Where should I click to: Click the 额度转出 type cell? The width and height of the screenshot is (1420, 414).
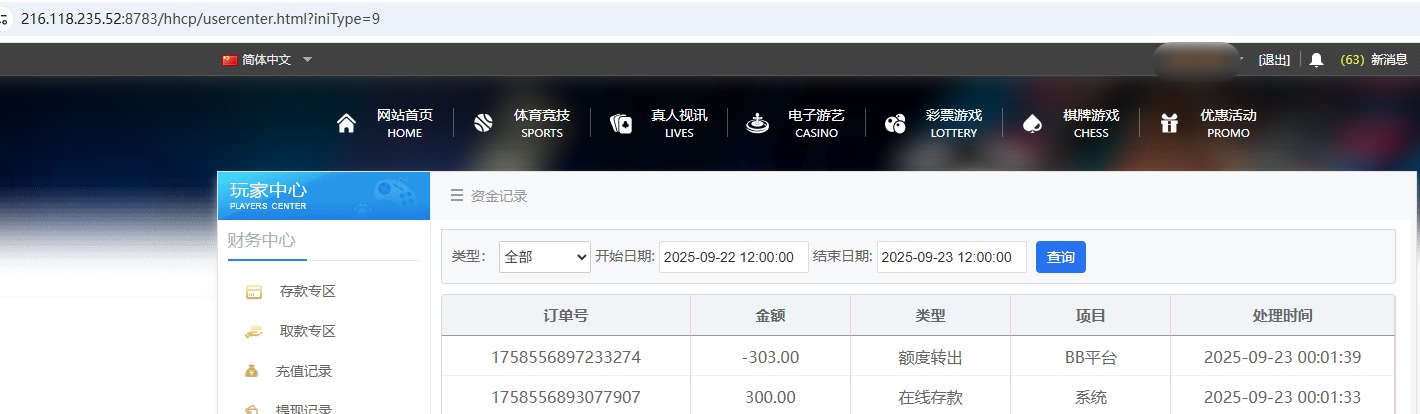[x=930, y=357]
